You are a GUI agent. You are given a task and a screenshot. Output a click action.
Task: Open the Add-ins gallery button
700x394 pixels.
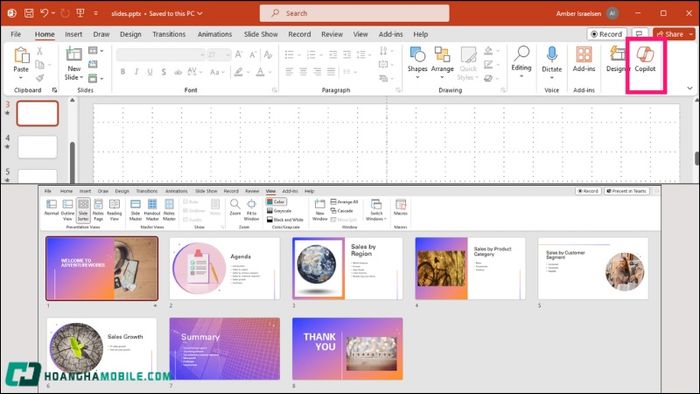[583, 59]
